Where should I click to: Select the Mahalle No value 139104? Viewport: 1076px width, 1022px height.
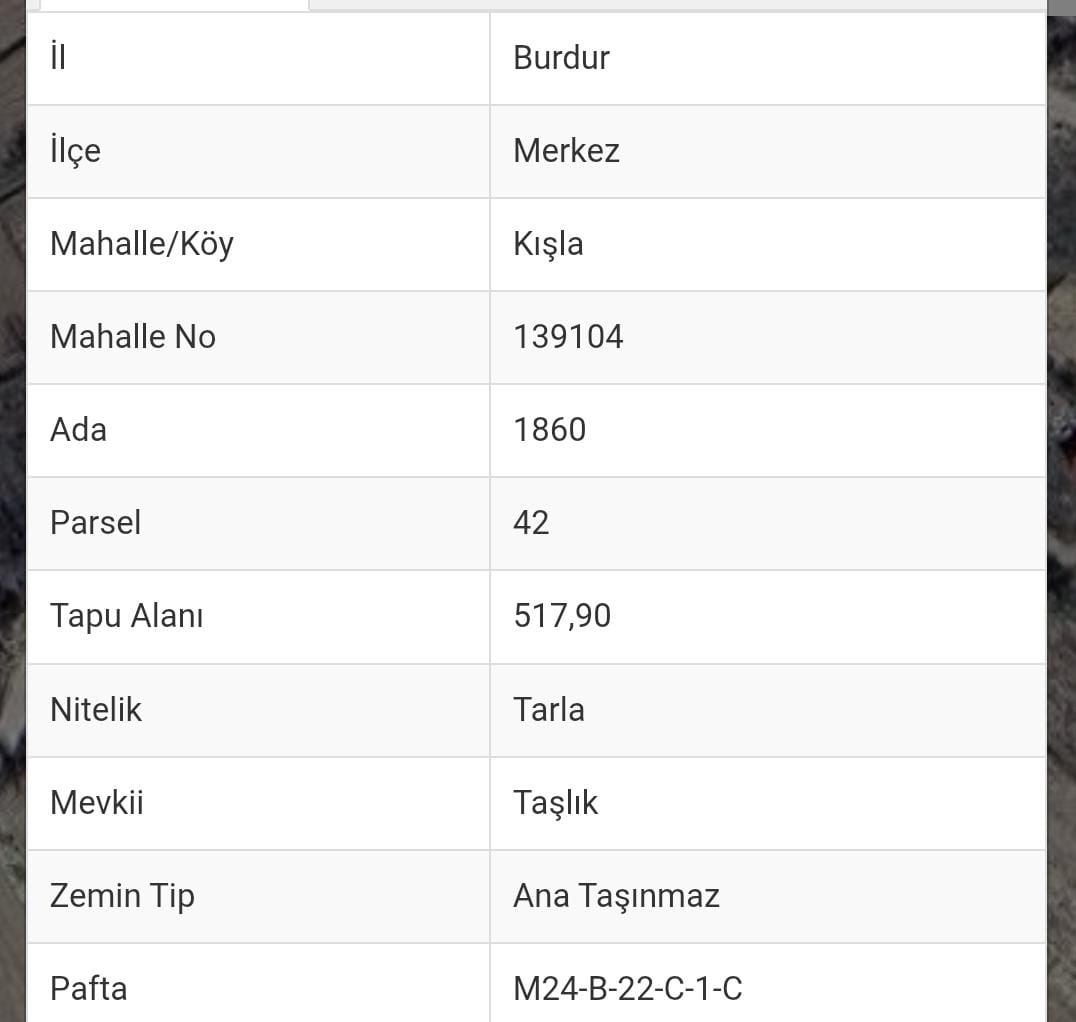point(568,337)
